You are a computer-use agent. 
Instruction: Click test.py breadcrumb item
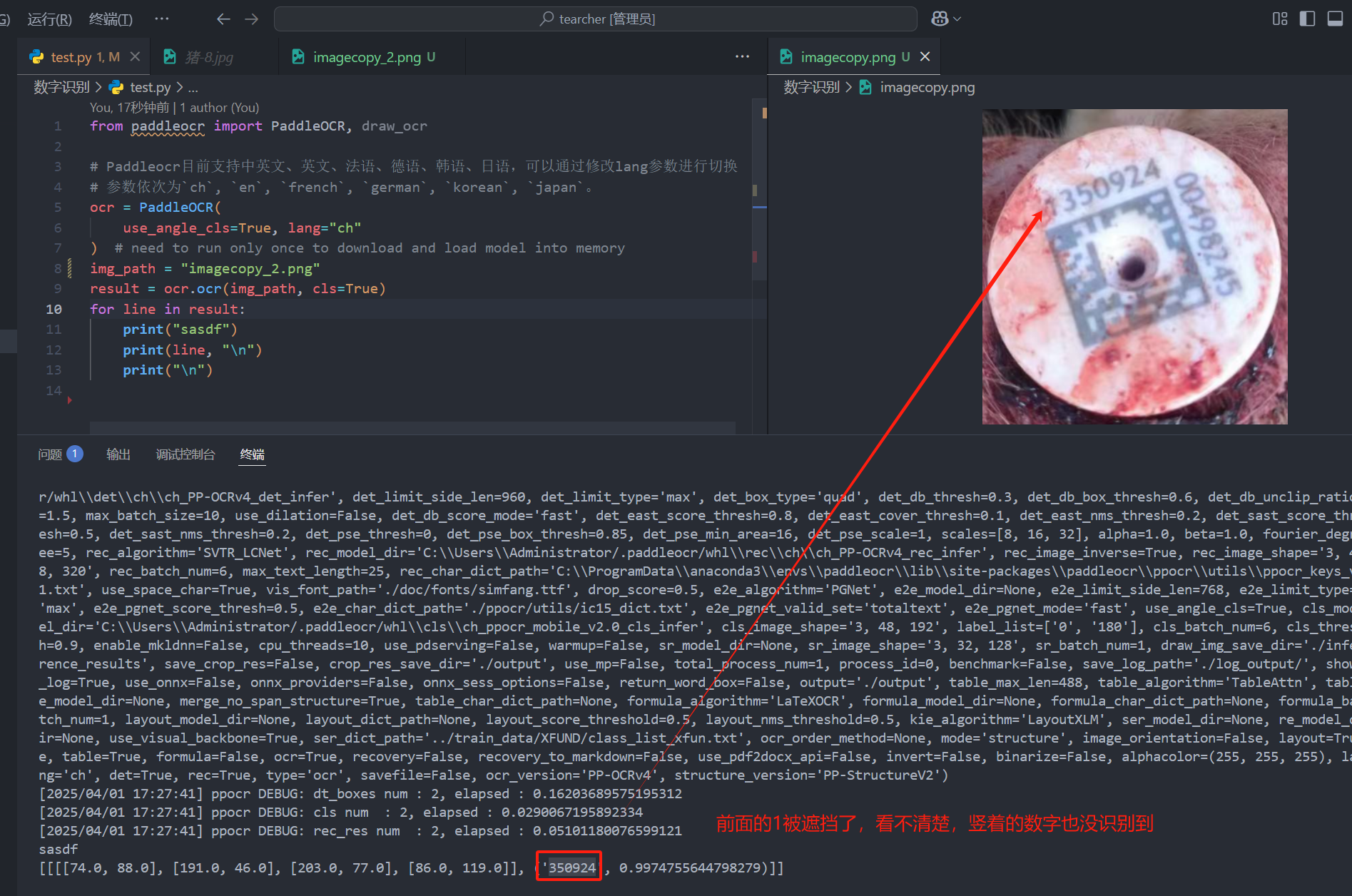click(150, 87)
